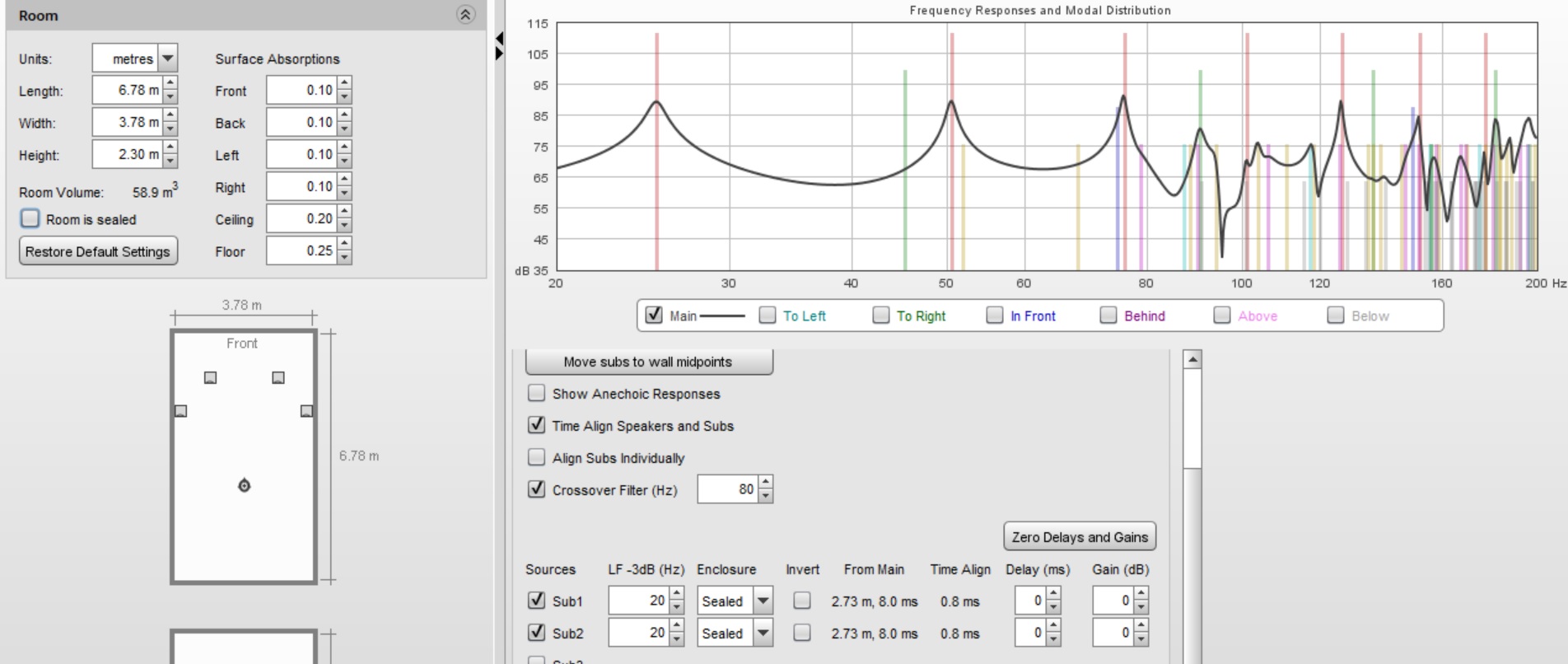
Task: Check Align Subs Individually
Action: coord(536,457)
